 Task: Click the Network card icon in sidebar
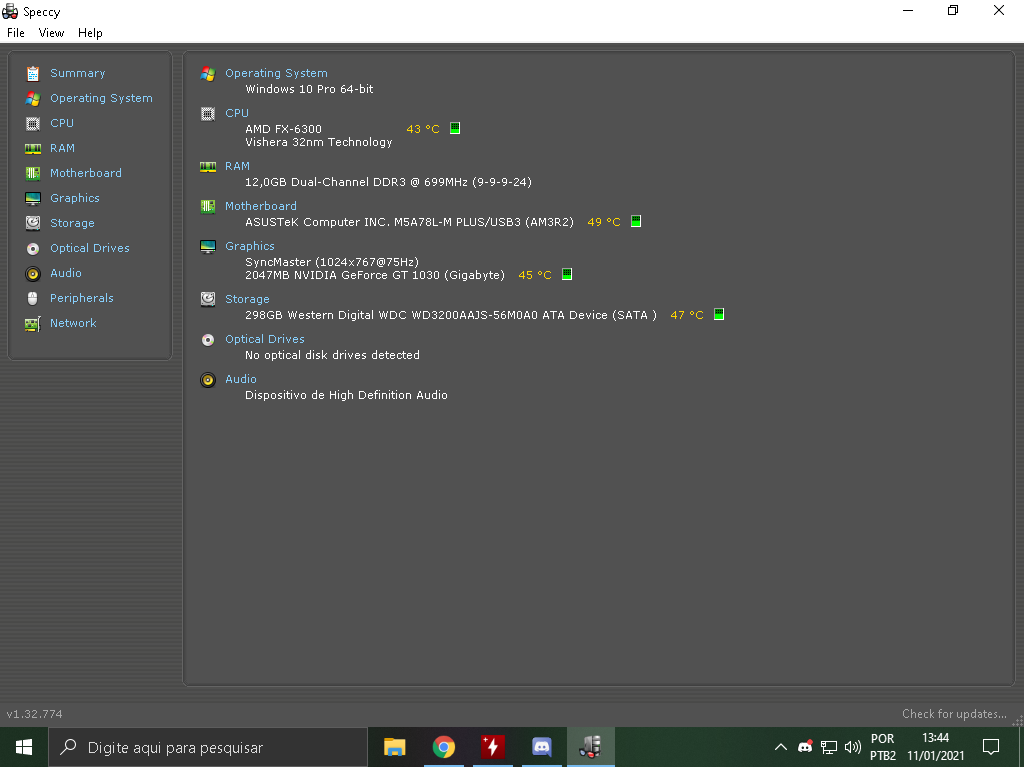coord(33,323)
